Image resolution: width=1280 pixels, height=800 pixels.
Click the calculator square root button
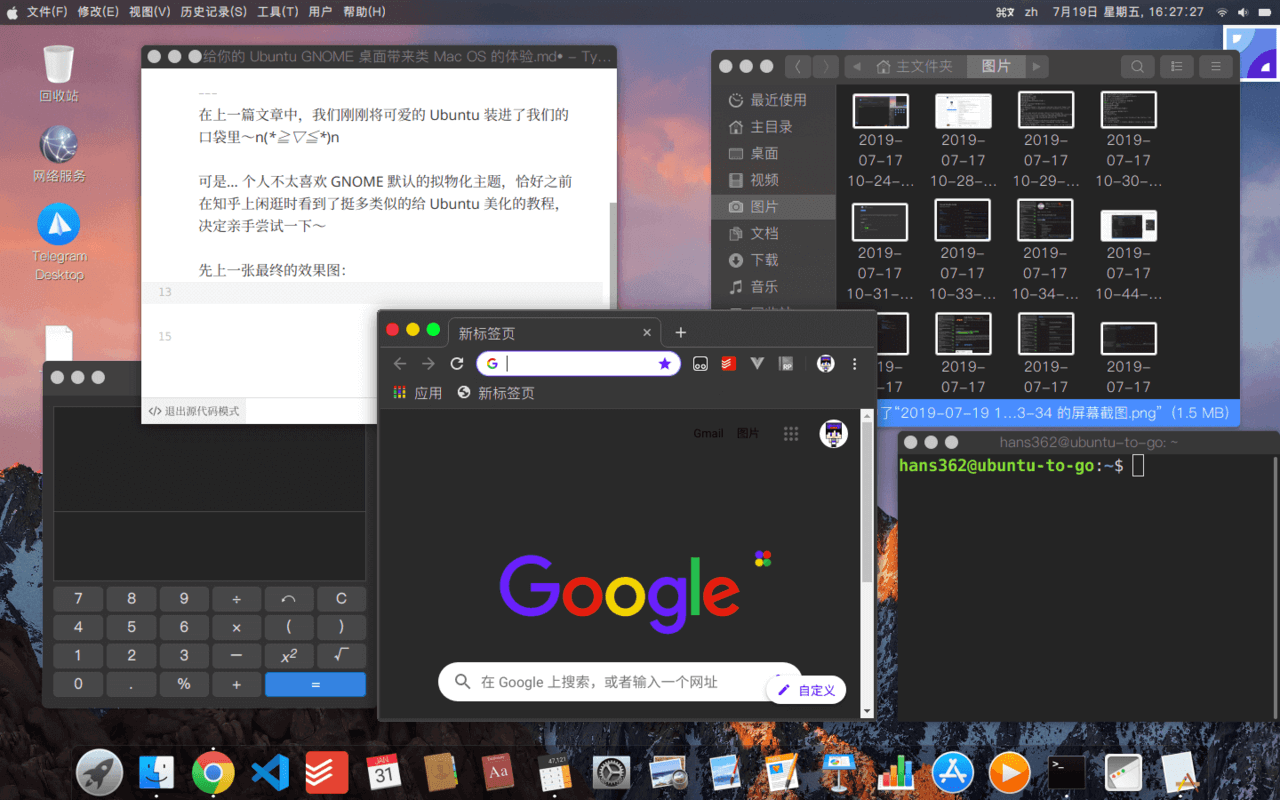point(341,656)
